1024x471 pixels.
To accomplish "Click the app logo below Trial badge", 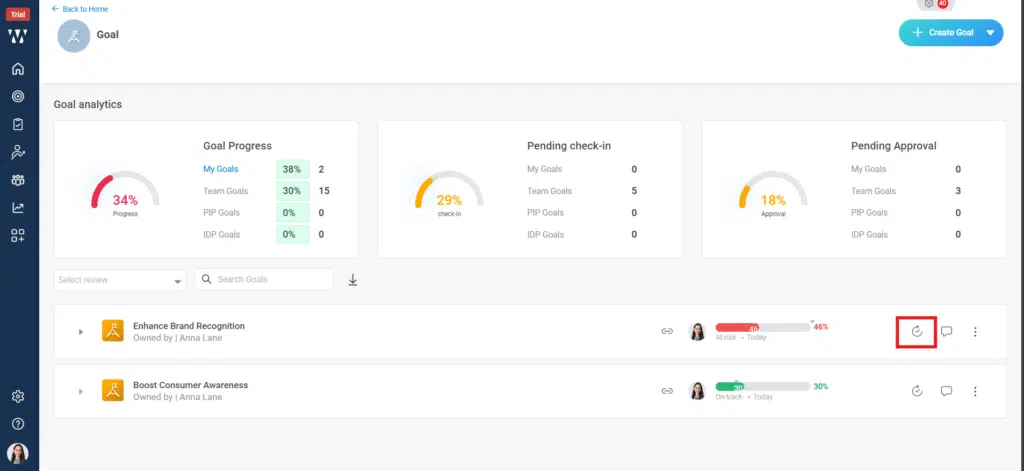I will [18, 37].
